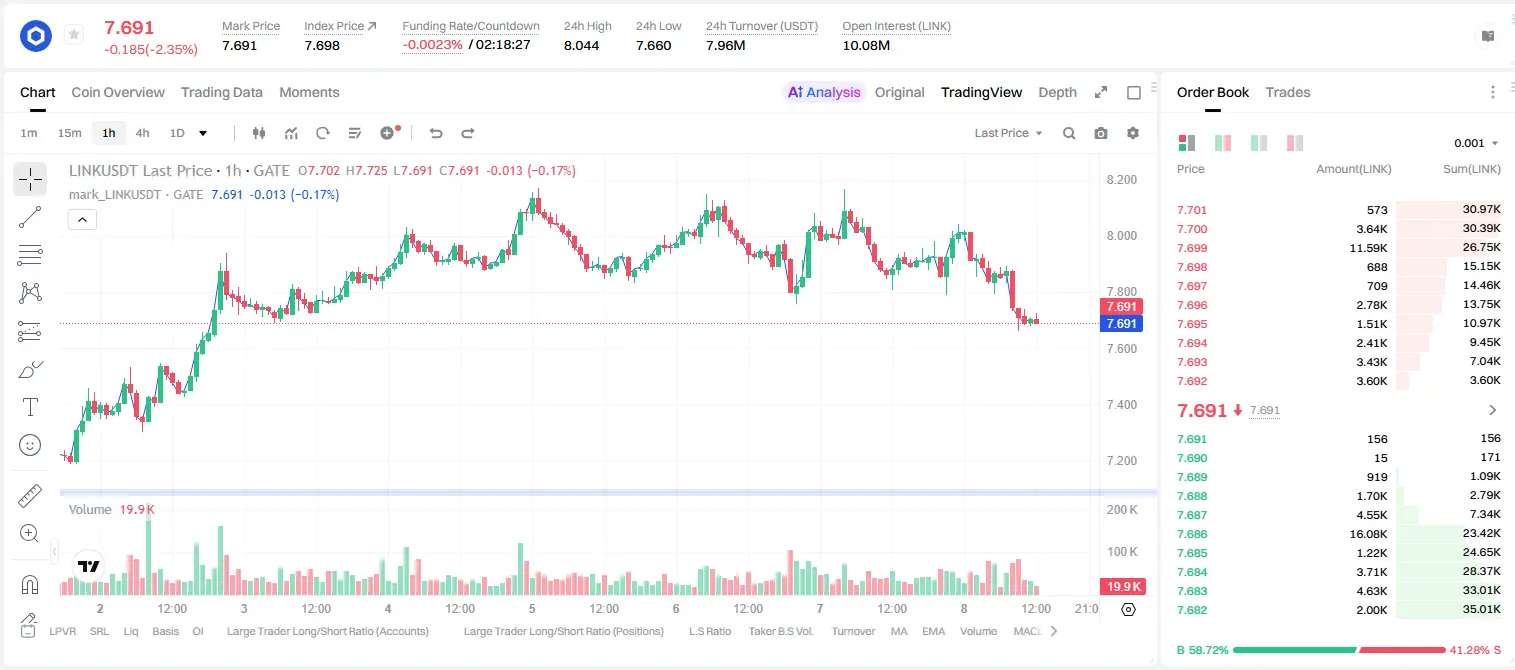Add LINK to favorites with star

74,35
